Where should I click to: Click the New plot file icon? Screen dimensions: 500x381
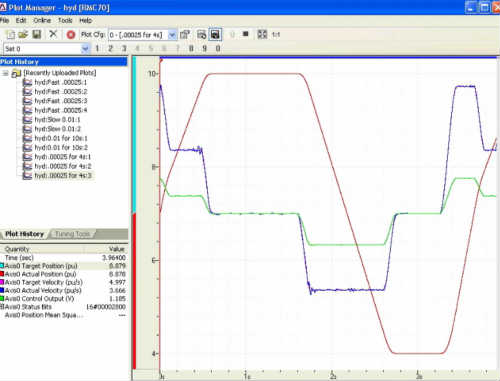11,35
